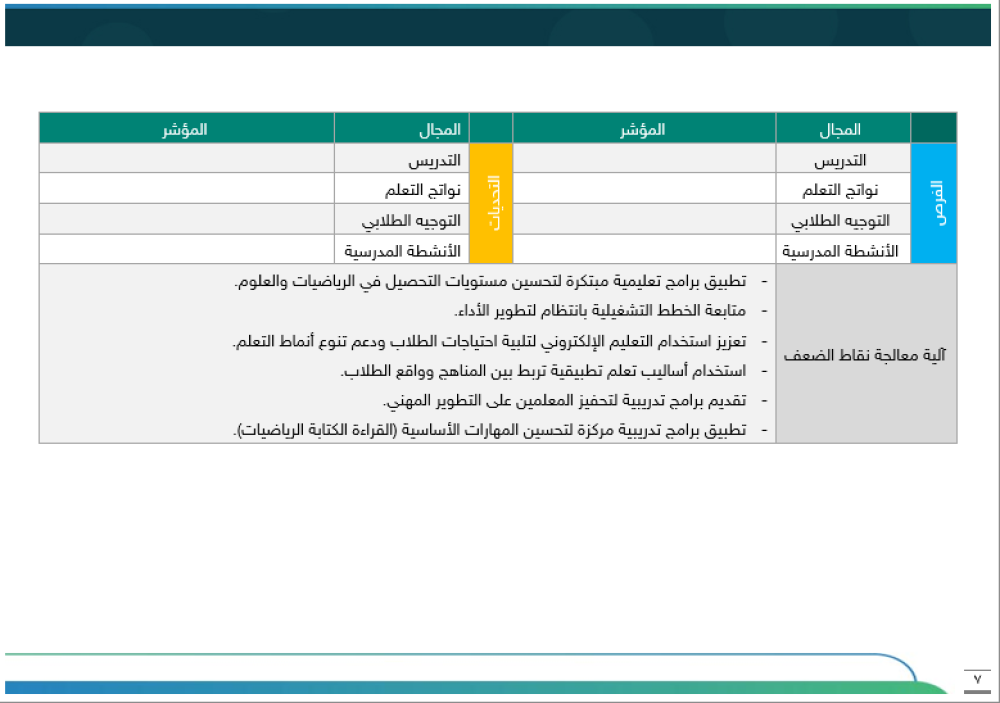
Task: Expand the right المؤشر header cell
Action: 643,127
